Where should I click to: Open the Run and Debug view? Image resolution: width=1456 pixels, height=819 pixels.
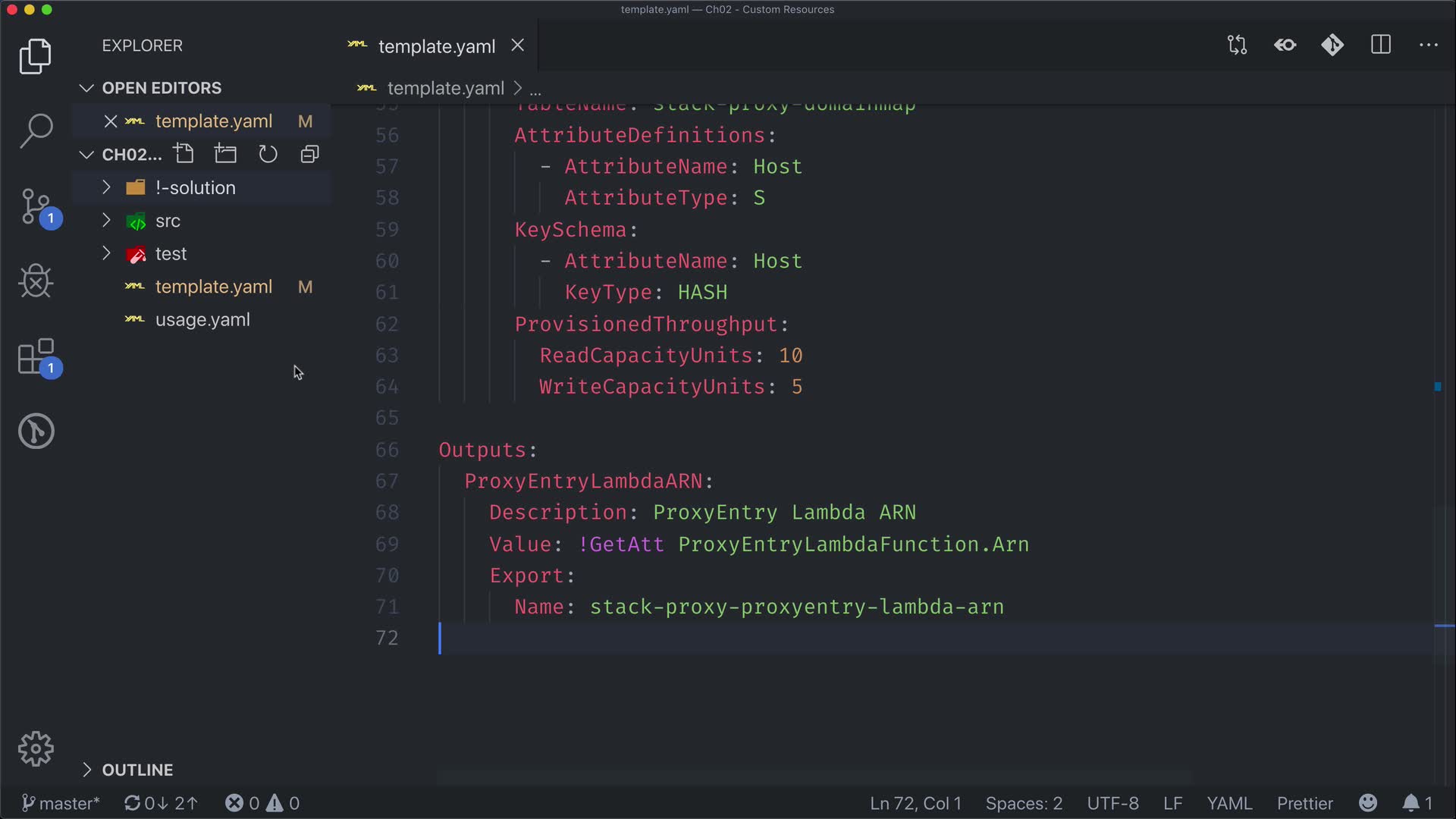point(36,281)
